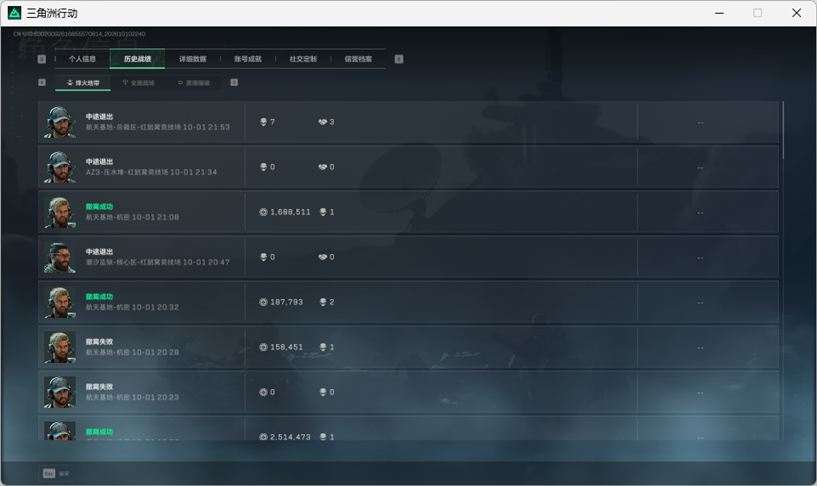Click the green extraction-success label in 20:32 row
Screen dimensions: 817x486
[x=100, y=296]
